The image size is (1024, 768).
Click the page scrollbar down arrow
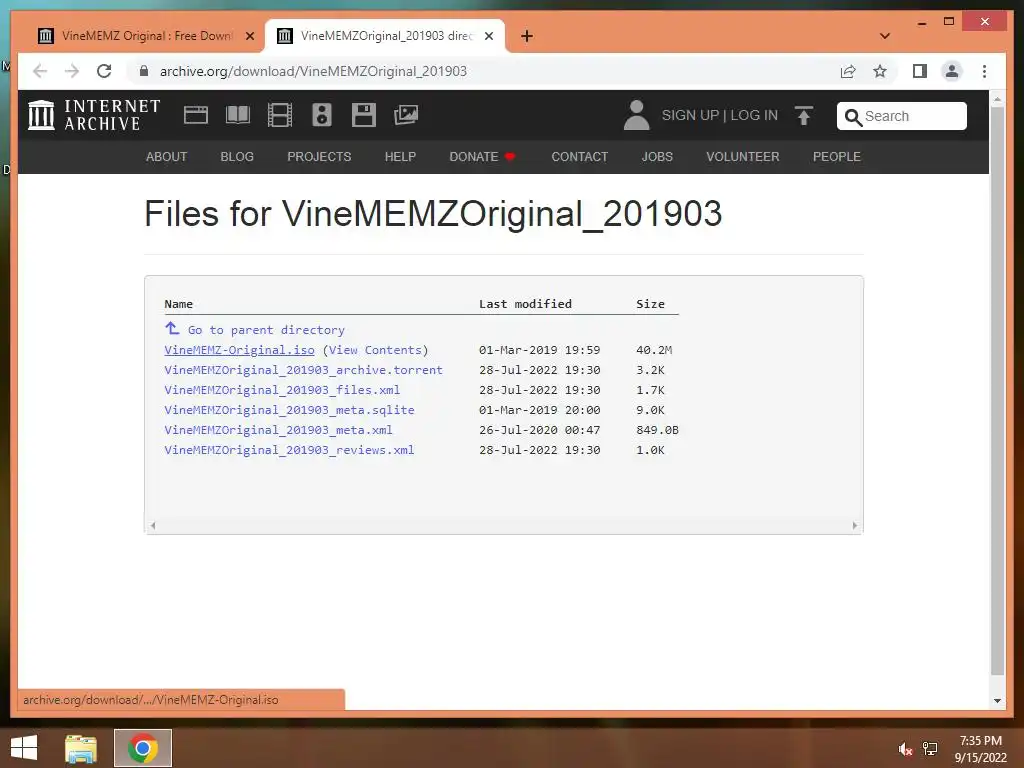997,701
